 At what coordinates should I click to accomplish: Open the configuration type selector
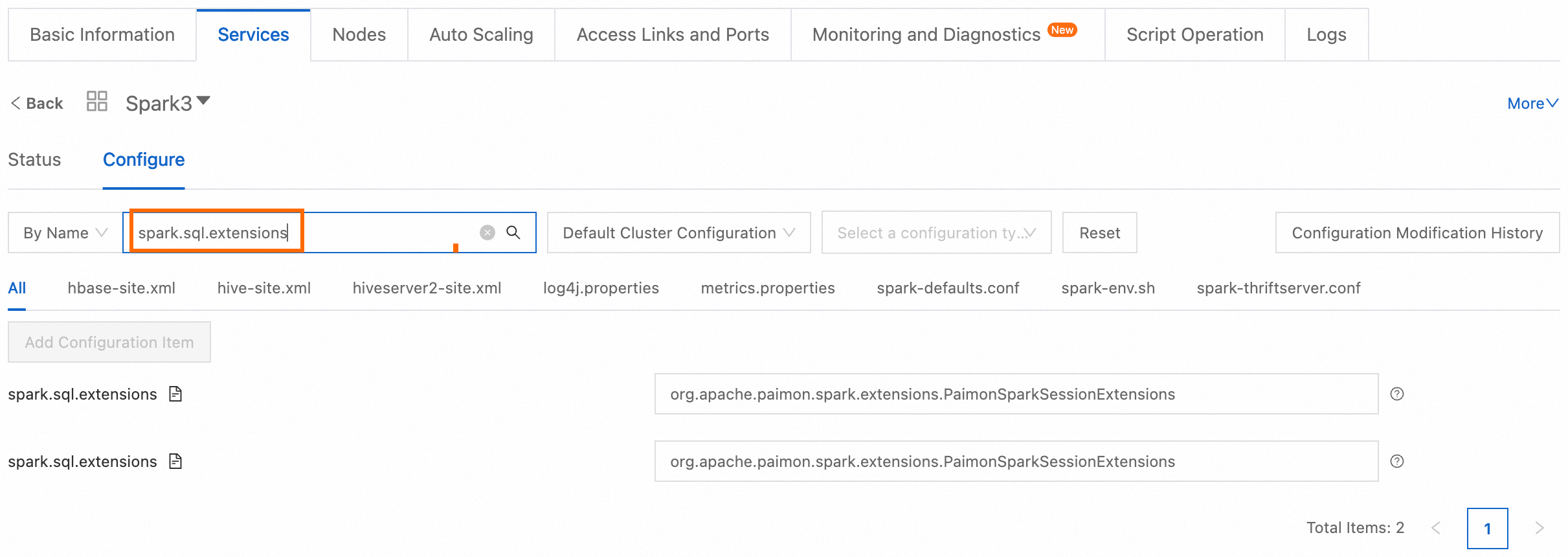pyautogui.click(x=936, y=233)
